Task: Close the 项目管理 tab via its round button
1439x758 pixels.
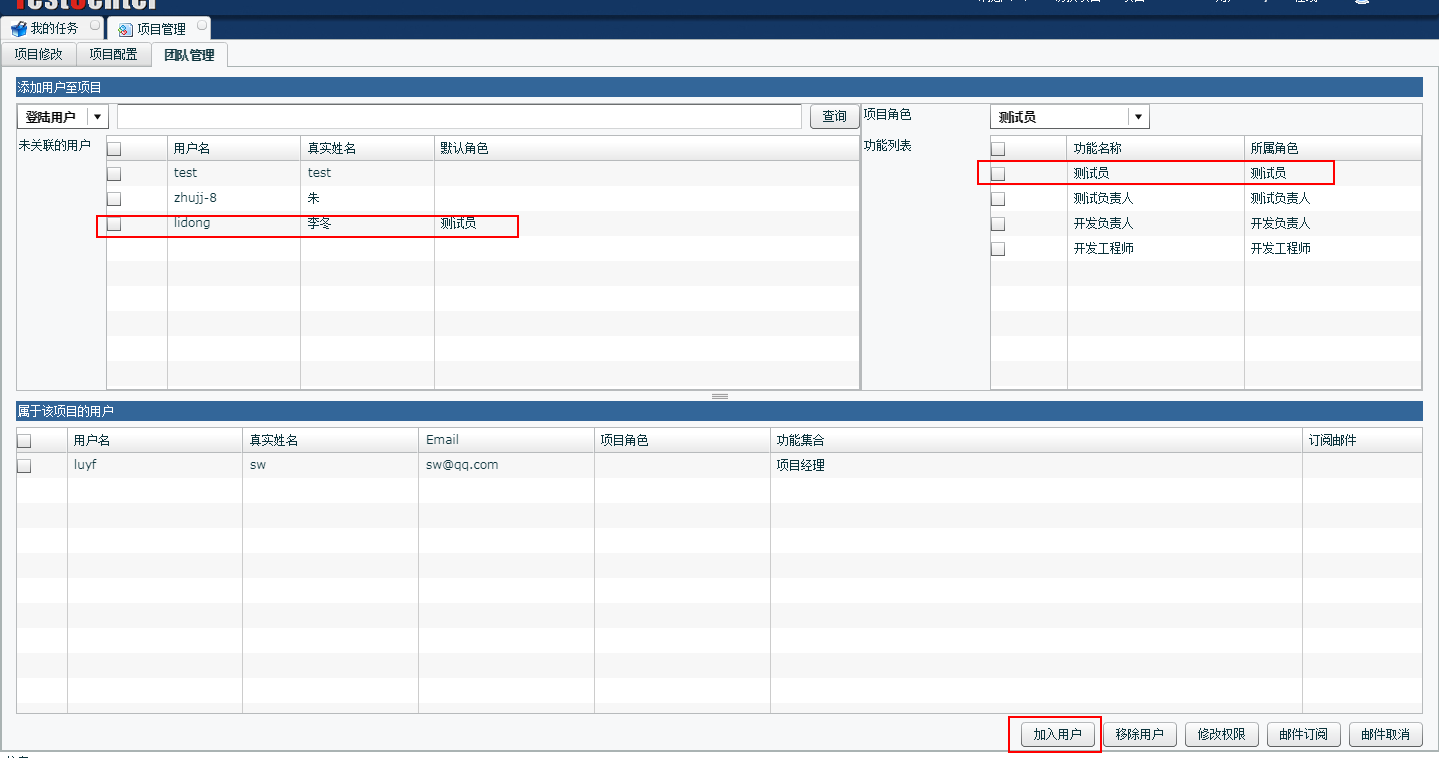Action: tap(201, 25)
